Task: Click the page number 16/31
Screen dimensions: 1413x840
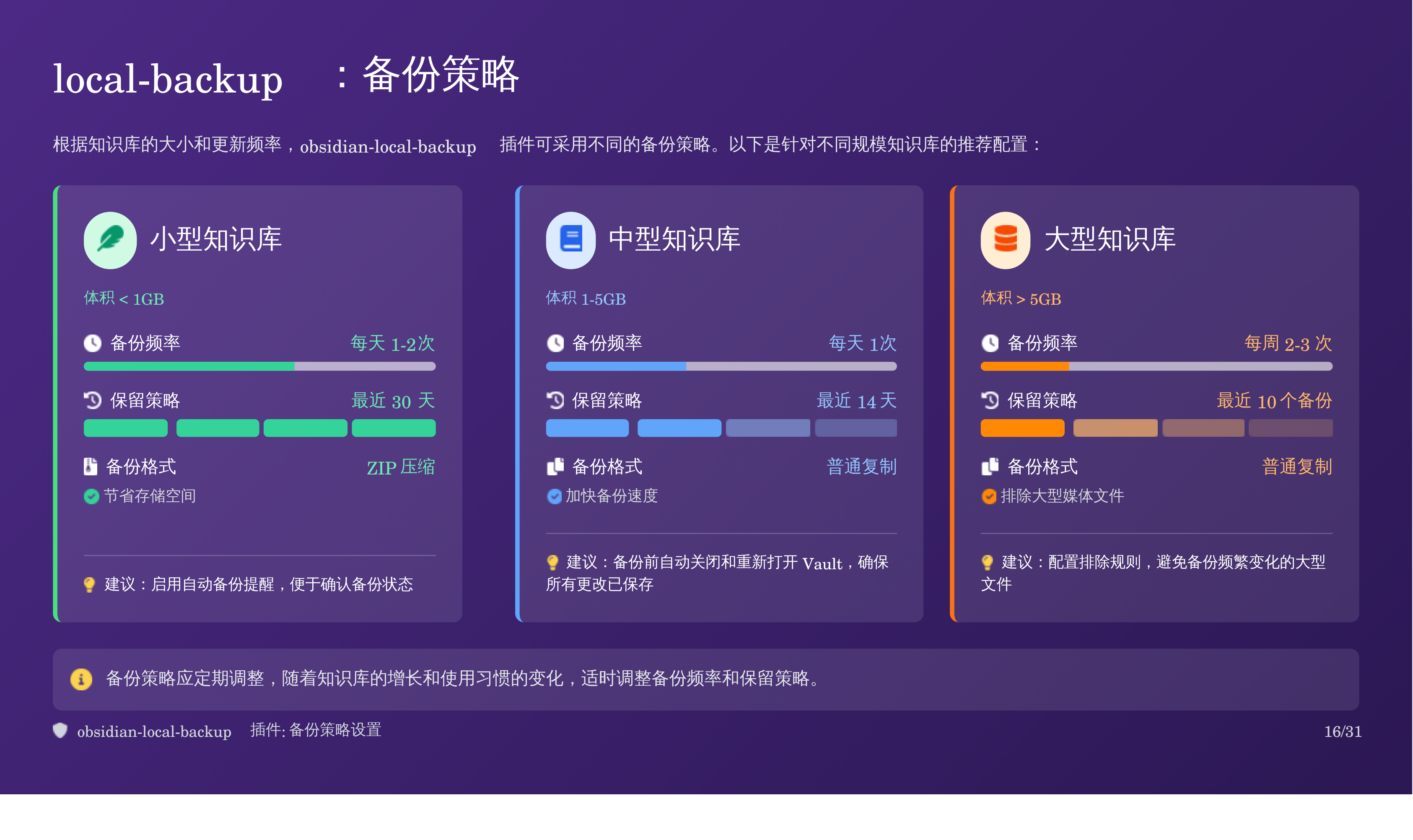Action: pos(1342,731)
